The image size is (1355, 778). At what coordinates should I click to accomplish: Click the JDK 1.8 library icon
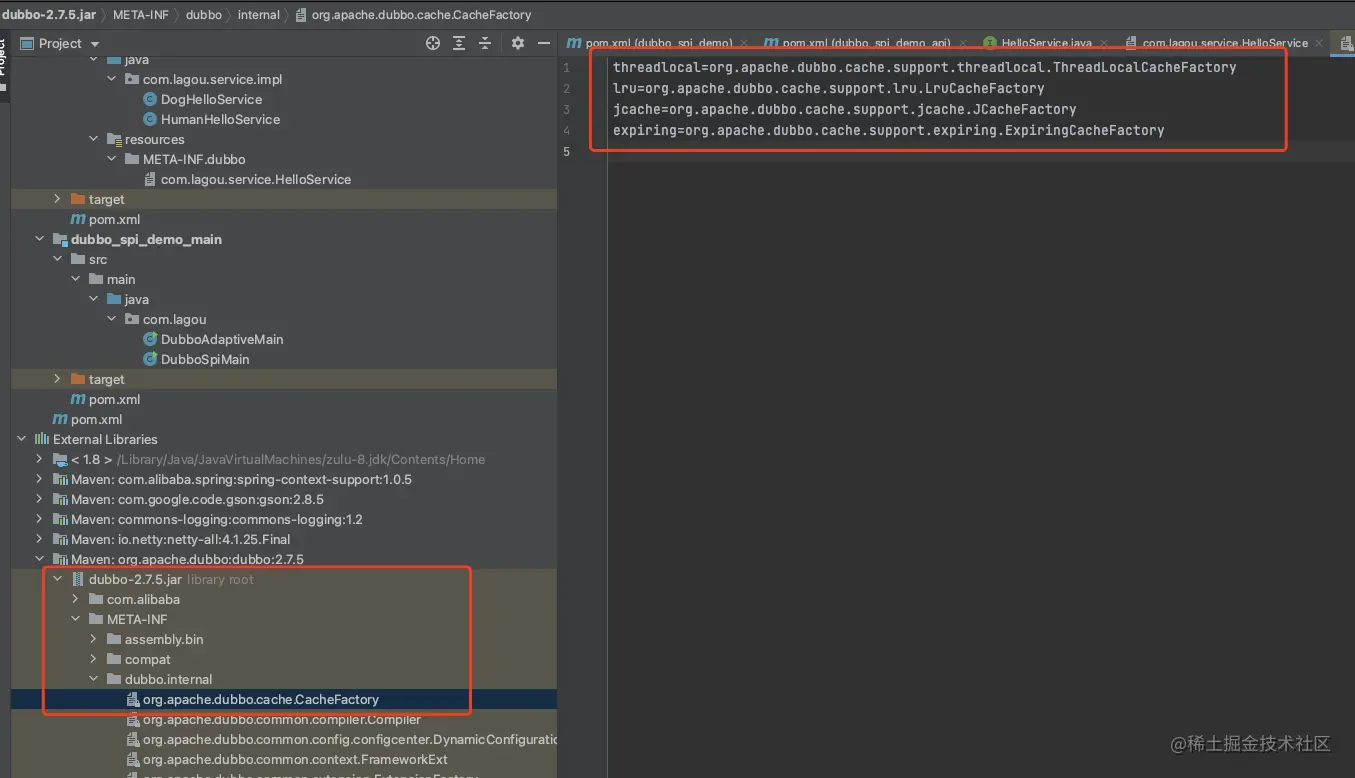(60, 459)
